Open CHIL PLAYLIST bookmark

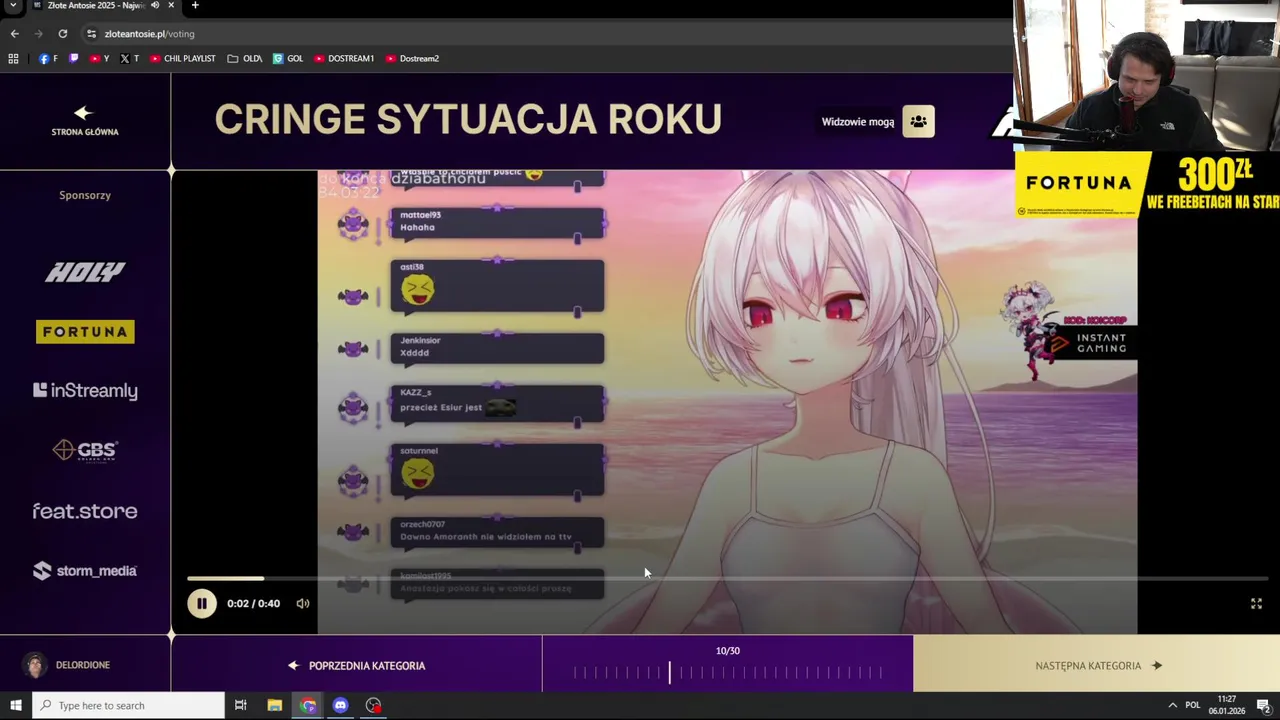click(x=182, y=59)
